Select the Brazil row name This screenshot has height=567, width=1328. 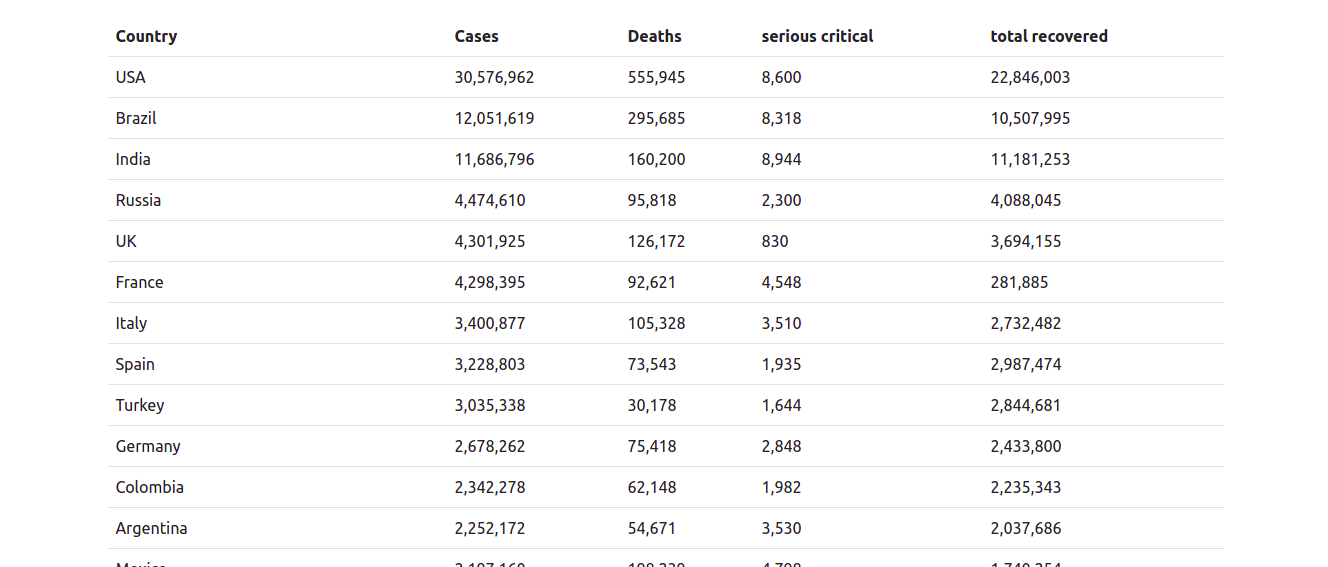[136, 118]
